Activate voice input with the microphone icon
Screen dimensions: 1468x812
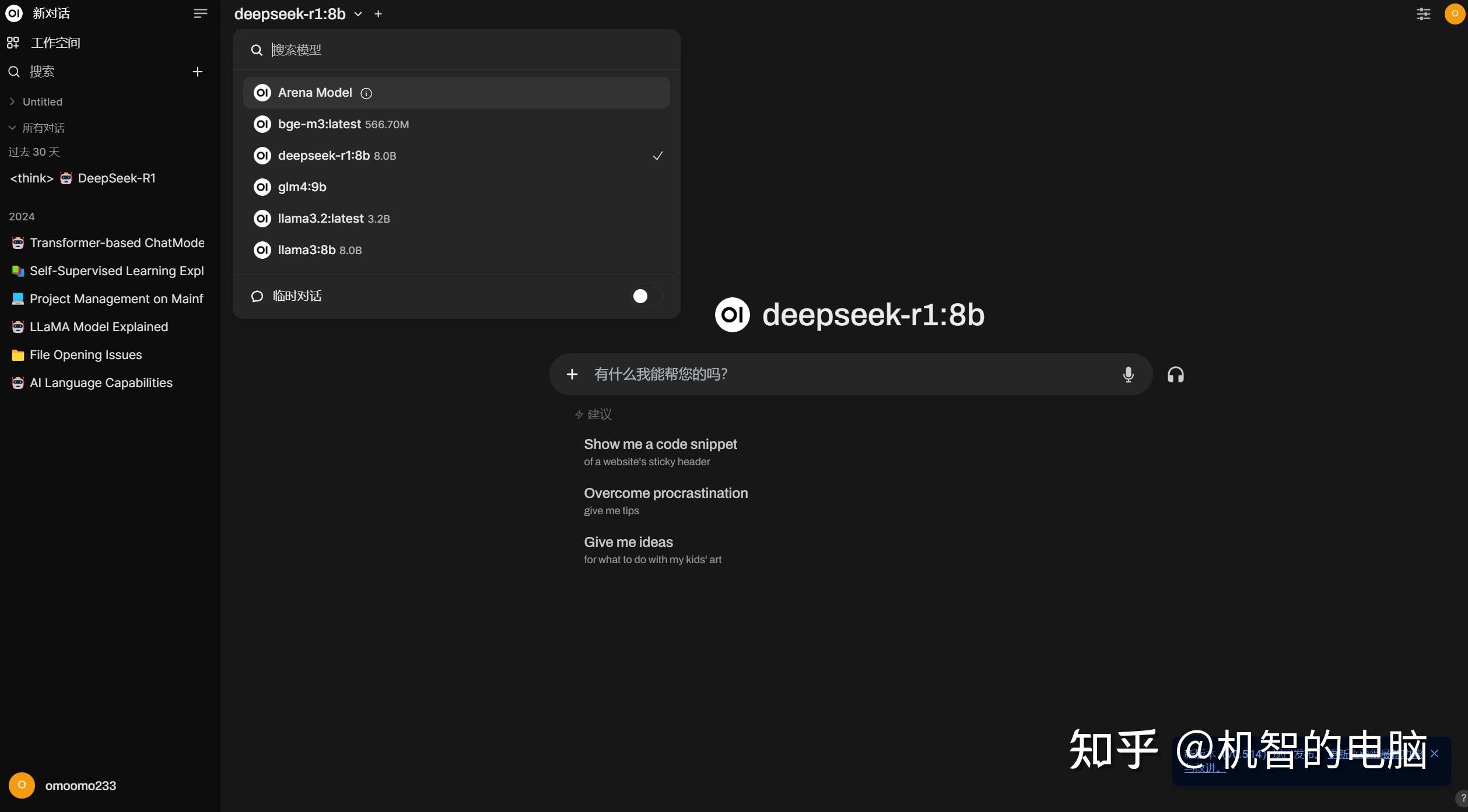pos(1127,374)
